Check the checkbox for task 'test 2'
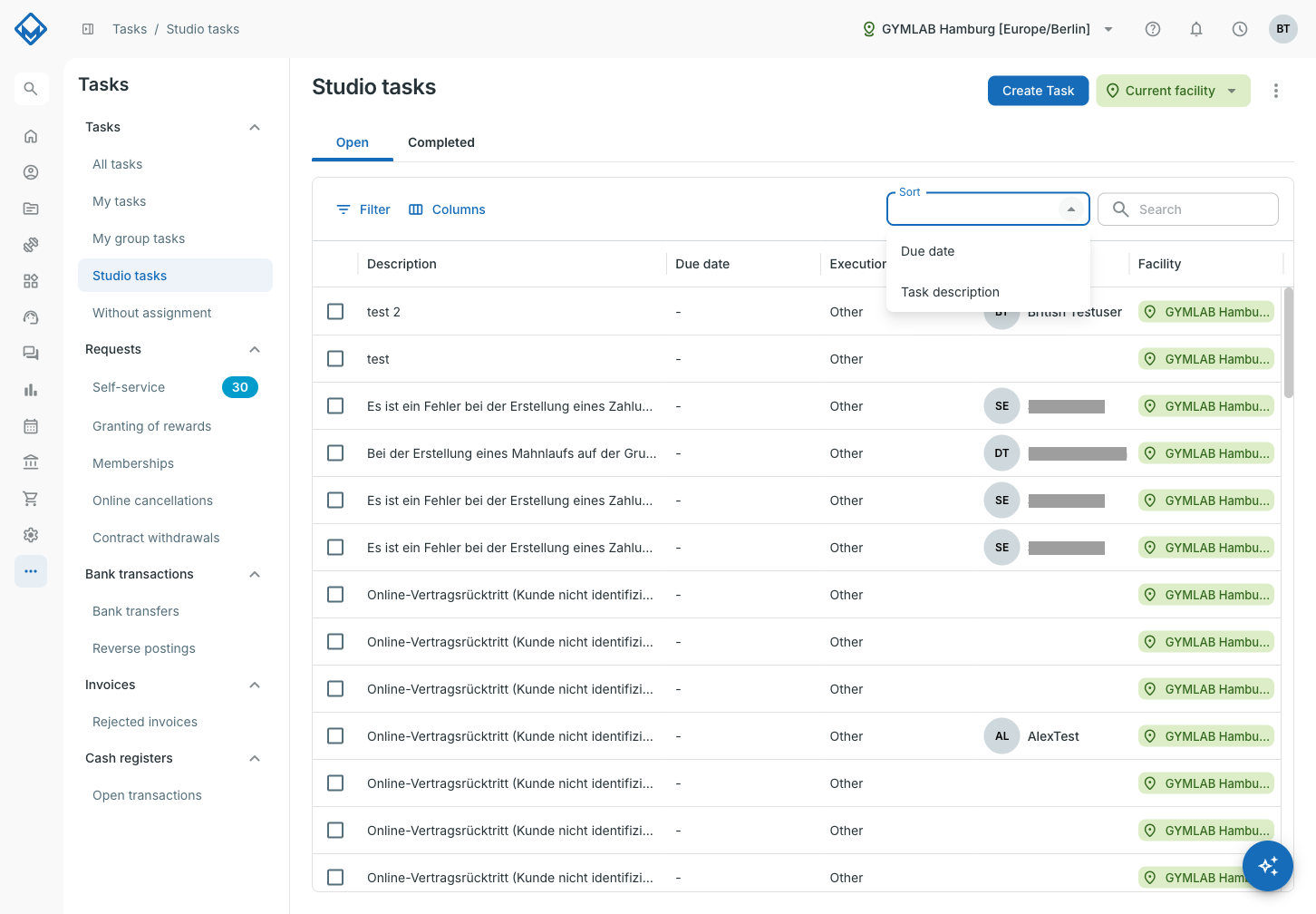The width and height of the screenshot is (1316, 914). tap(335, 312)
